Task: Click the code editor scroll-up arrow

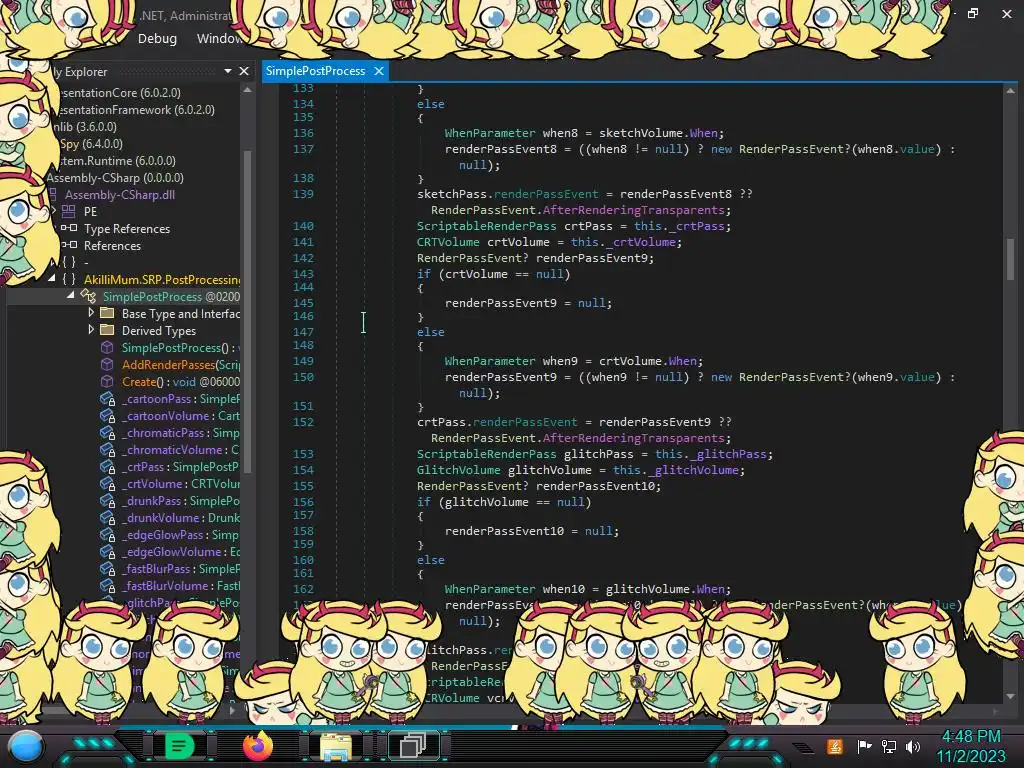Action: tap(1010, 91)
